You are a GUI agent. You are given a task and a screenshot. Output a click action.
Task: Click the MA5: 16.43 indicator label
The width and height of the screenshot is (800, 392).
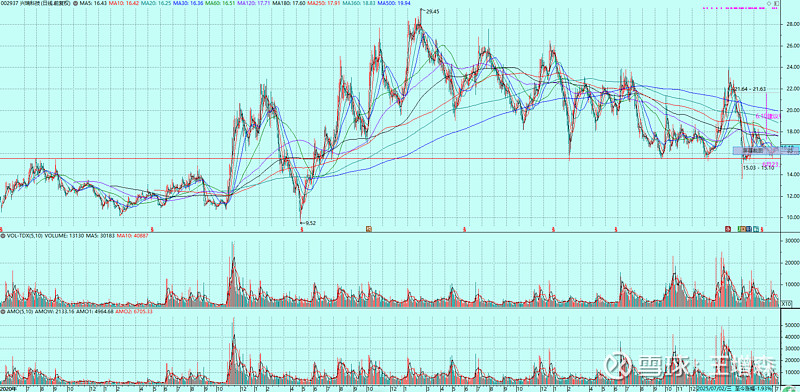(93, 3)
